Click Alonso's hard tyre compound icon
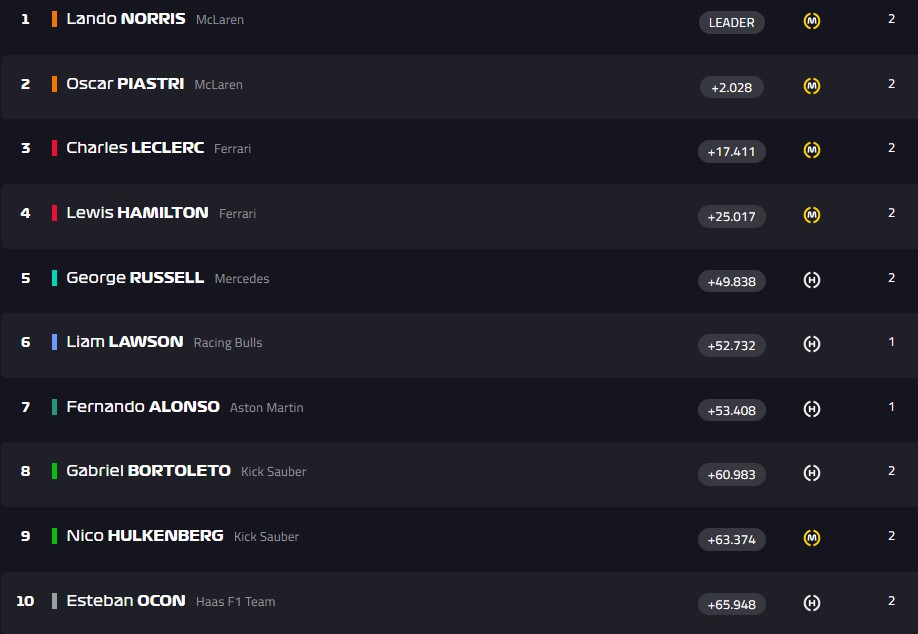 (x=812, y=409)
